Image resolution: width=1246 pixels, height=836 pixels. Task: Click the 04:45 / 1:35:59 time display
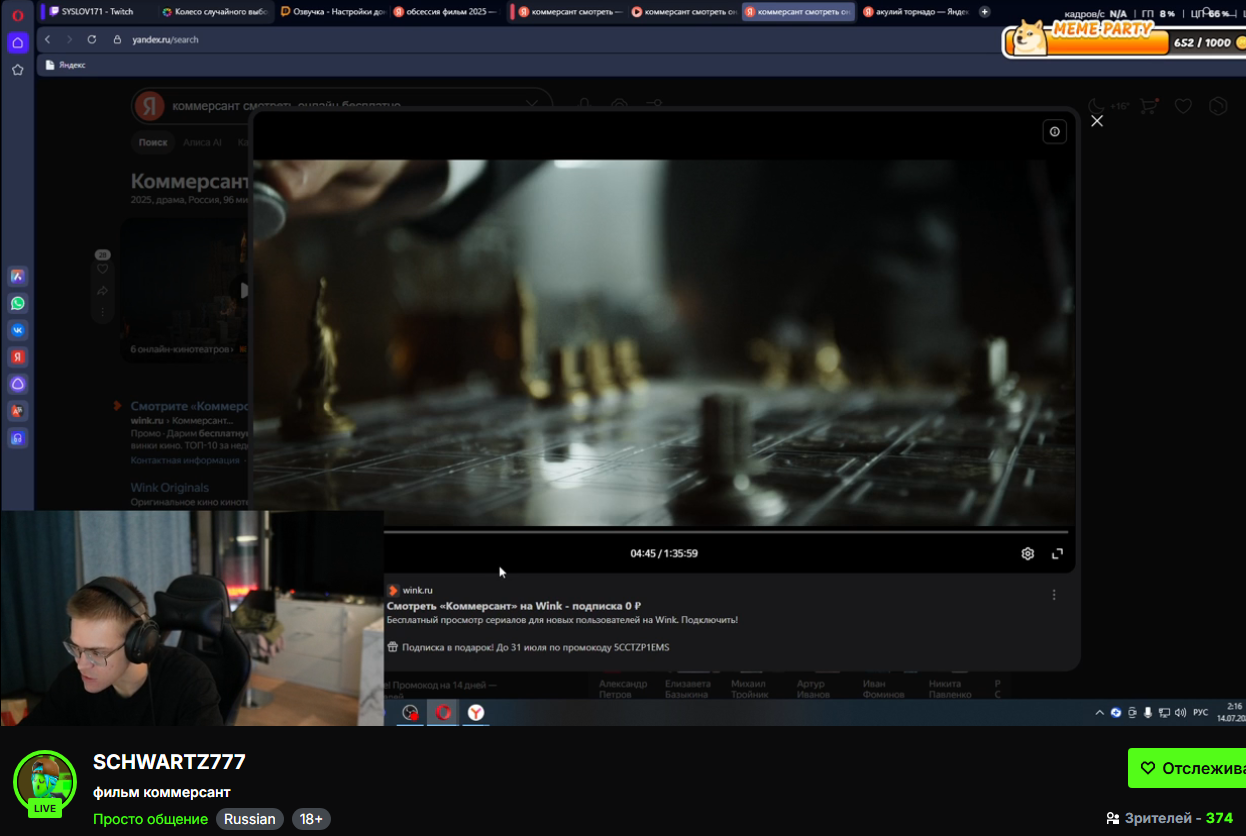(x=664, y=553)
